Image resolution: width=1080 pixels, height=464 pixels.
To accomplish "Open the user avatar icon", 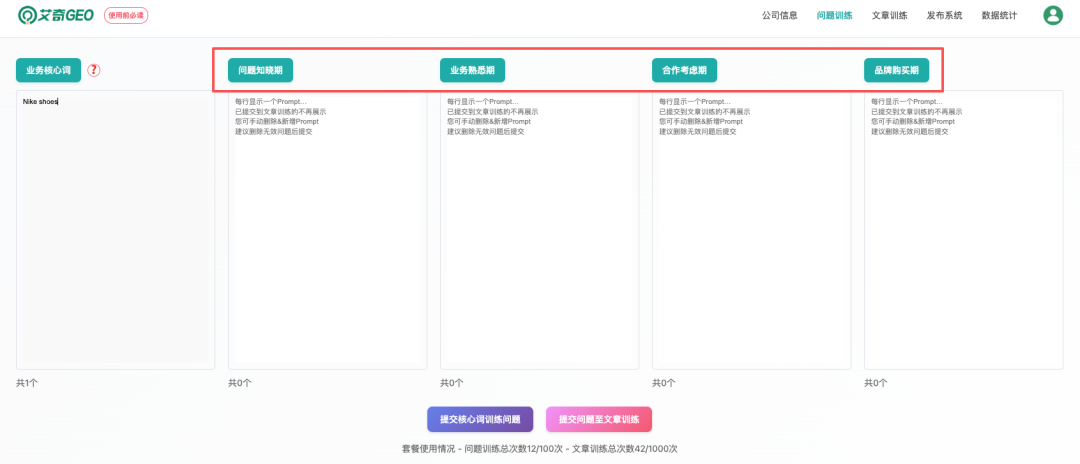I will (x=1053, y=15).
